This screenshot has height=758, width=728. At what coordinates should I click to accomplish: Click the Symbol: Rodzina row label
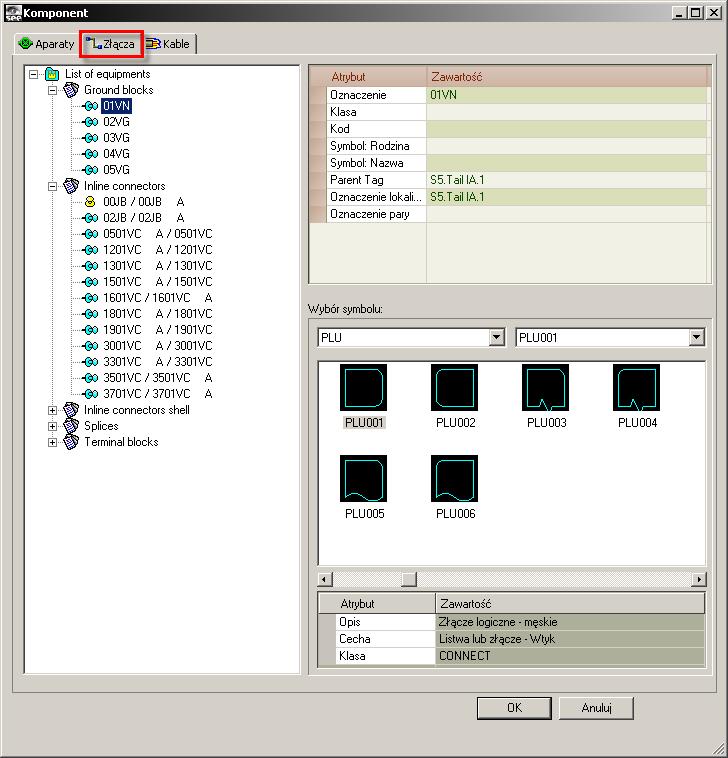[376, 146]
